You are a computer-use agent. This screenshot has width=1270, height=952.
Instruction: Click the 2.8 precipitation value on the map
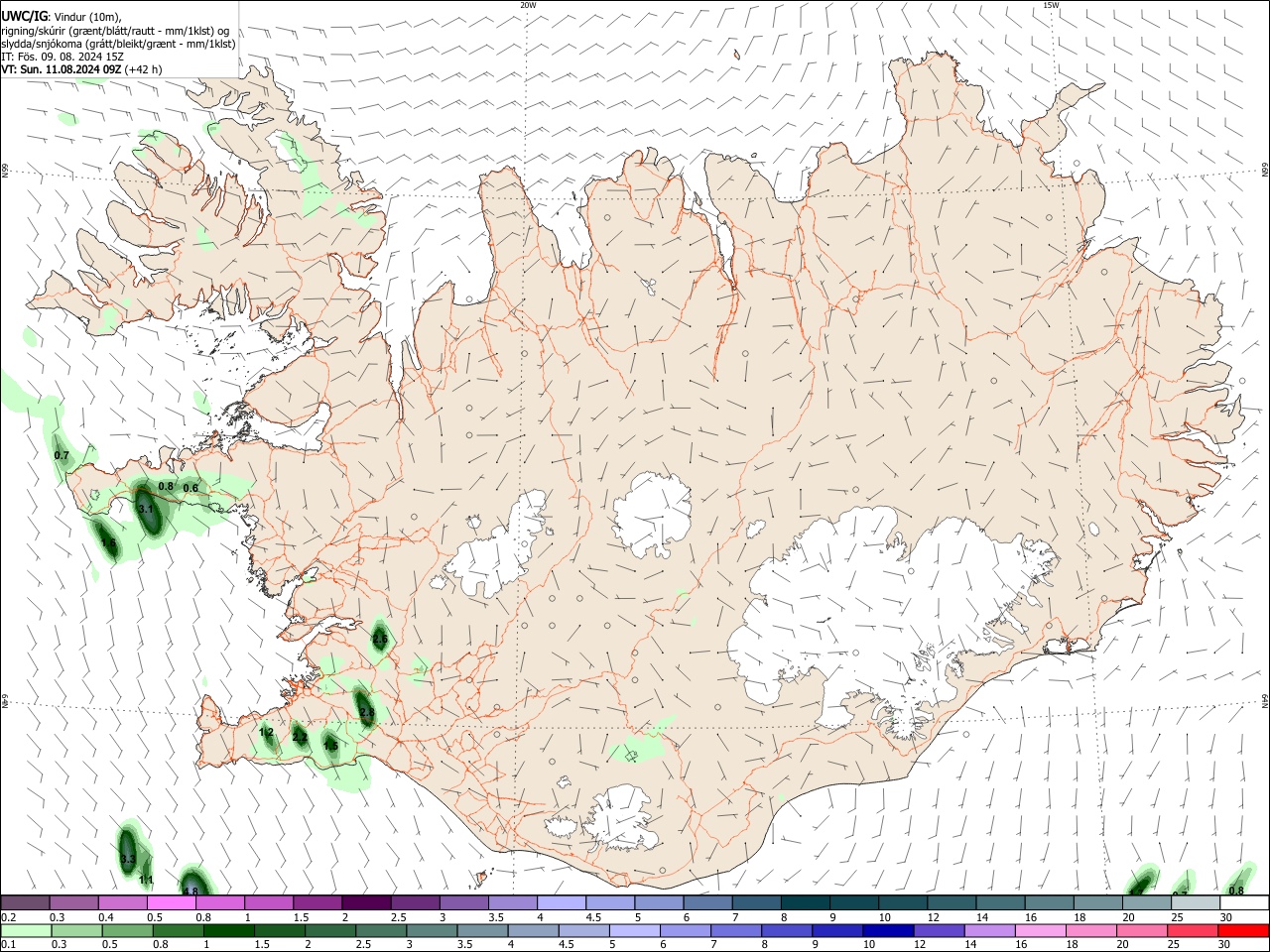[x=367, y=712]
